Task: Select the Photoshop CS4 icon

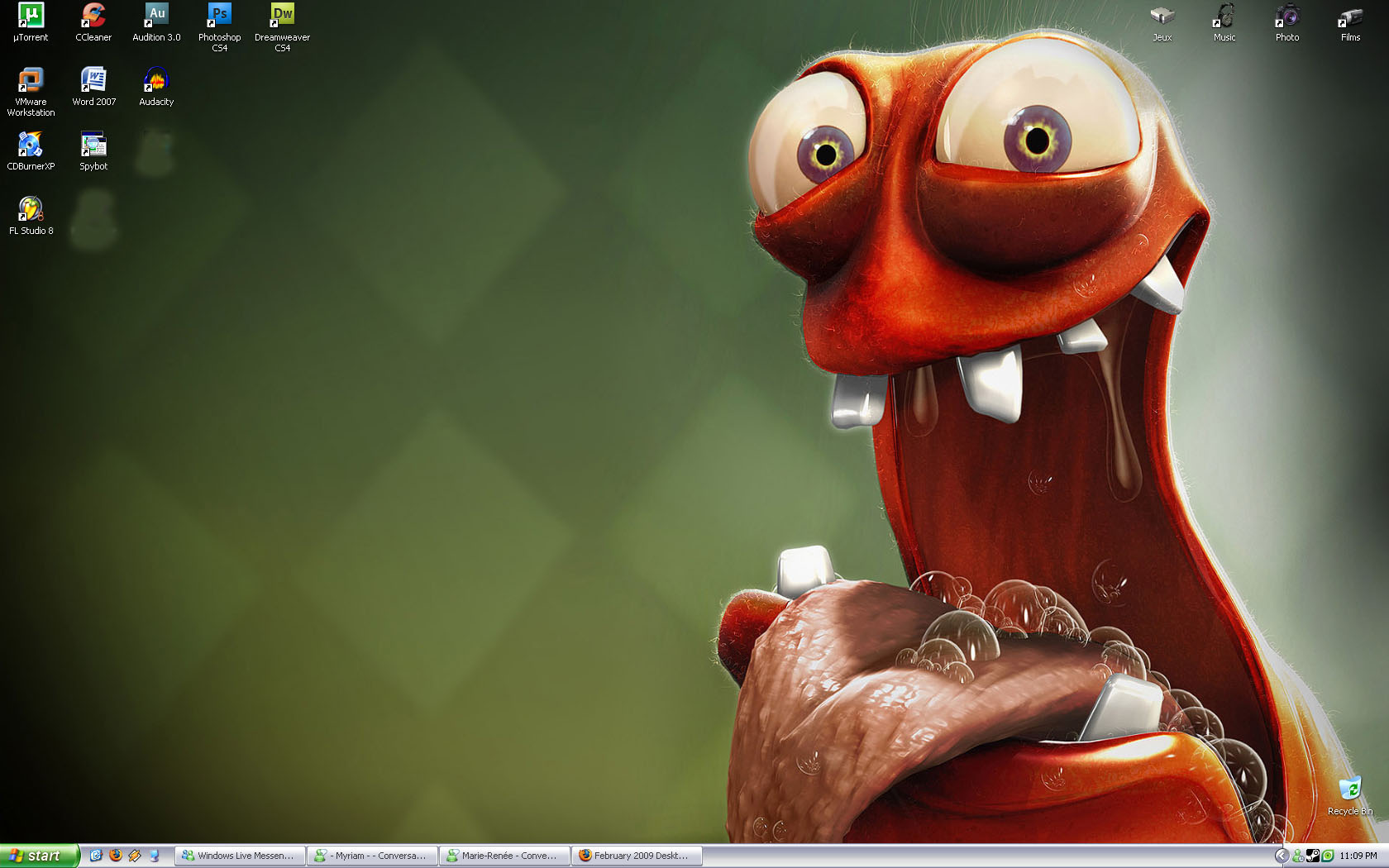Action: coord(219,16)
